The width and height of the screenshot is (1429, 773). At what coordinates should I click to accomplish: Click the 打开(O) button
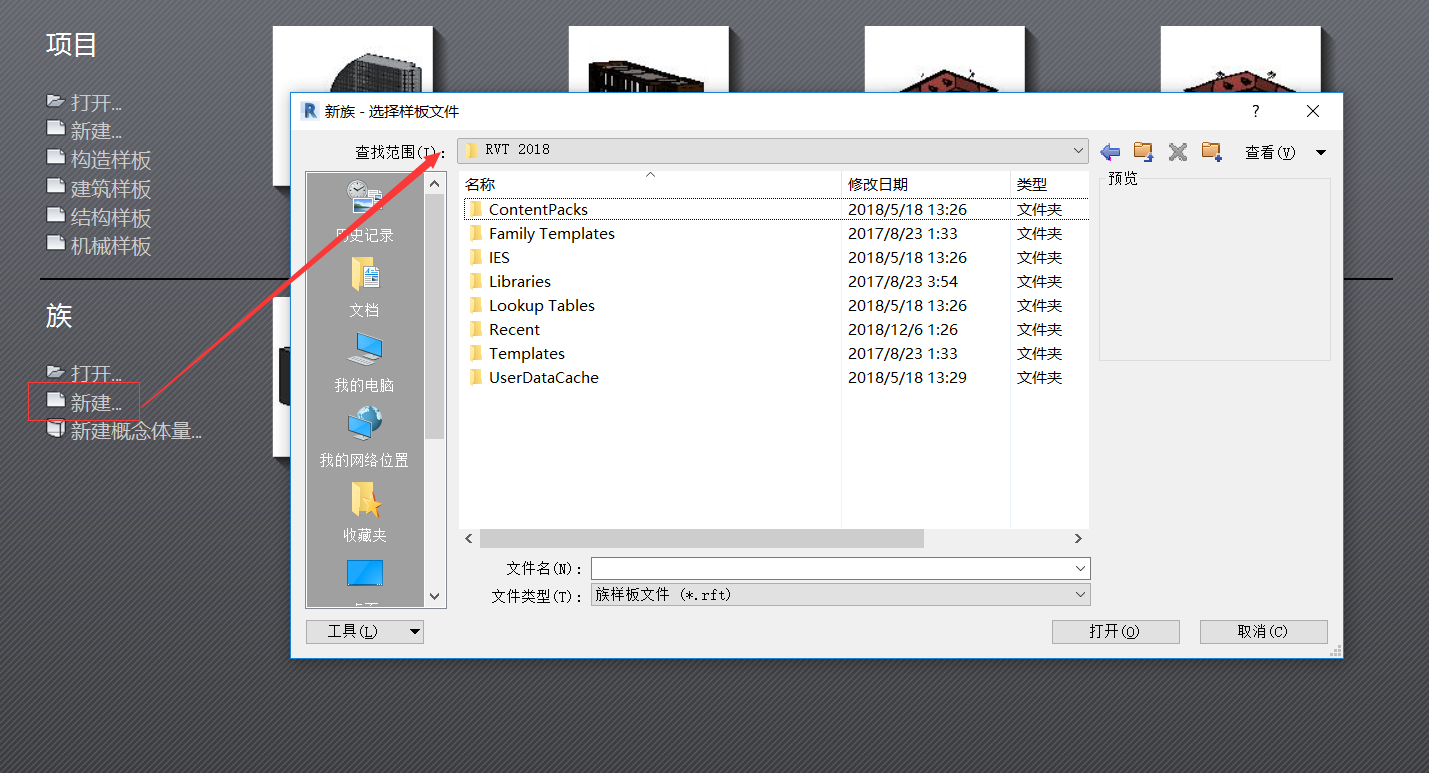coord(1115,632)
